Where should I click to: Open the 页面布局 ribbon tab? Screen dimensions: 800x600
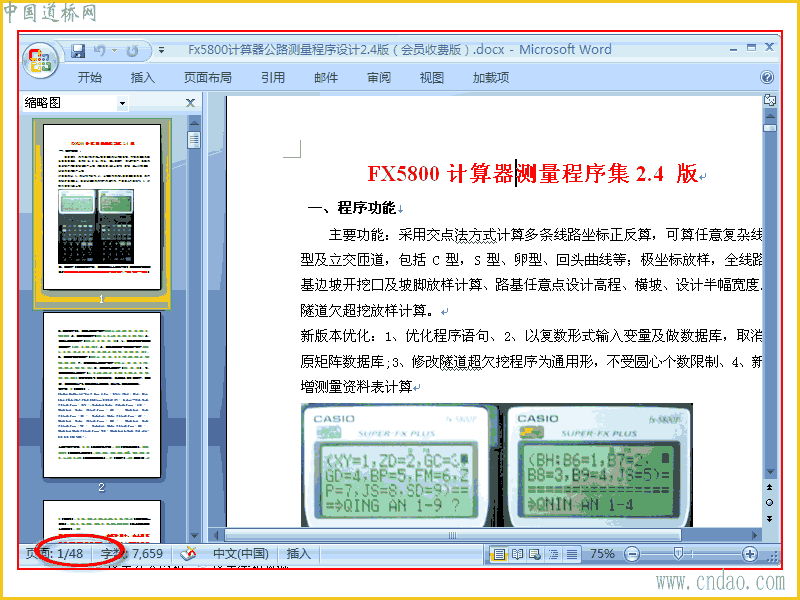tap(208, 78)
